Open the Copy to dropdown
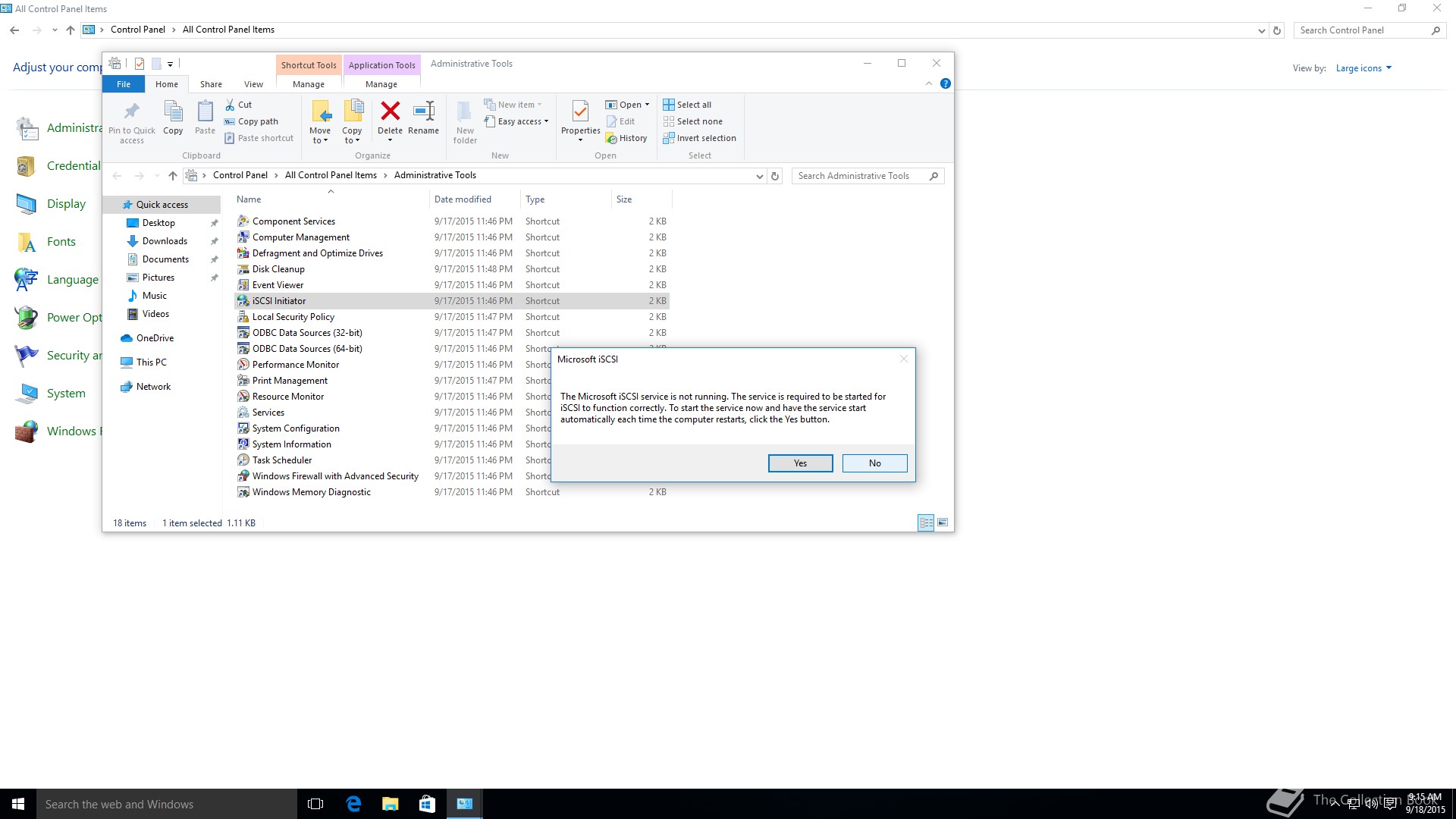 pyautogui.click(x=352, y=121)
